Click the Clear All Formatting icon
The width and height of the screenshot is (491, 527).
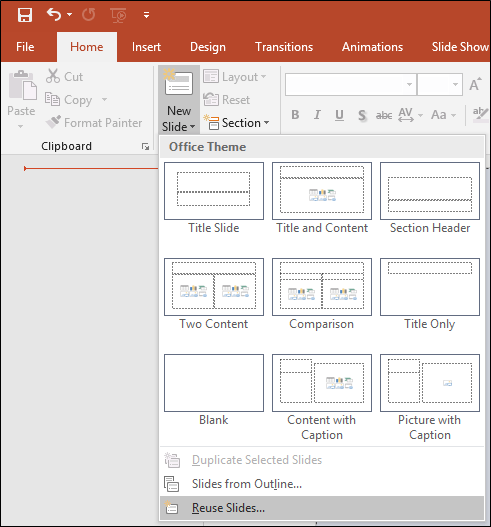(x=480, y=114)
